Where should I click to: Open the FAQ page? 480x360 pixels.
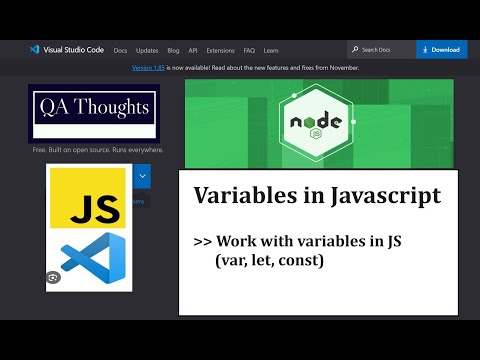[249, 51]
